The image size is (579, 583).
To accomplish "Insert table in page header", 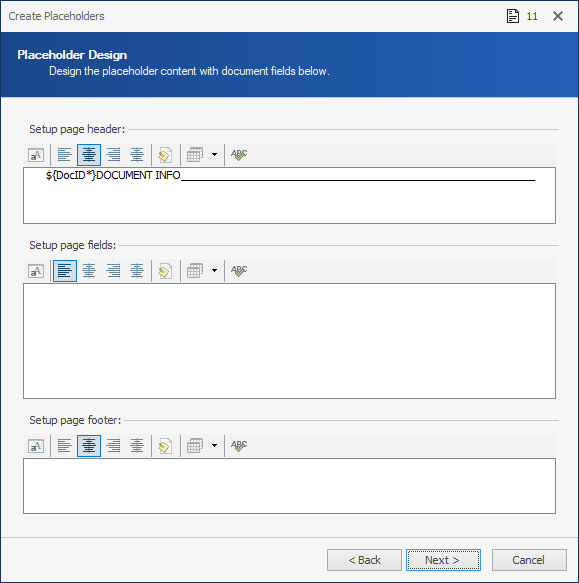I will 195,155.
